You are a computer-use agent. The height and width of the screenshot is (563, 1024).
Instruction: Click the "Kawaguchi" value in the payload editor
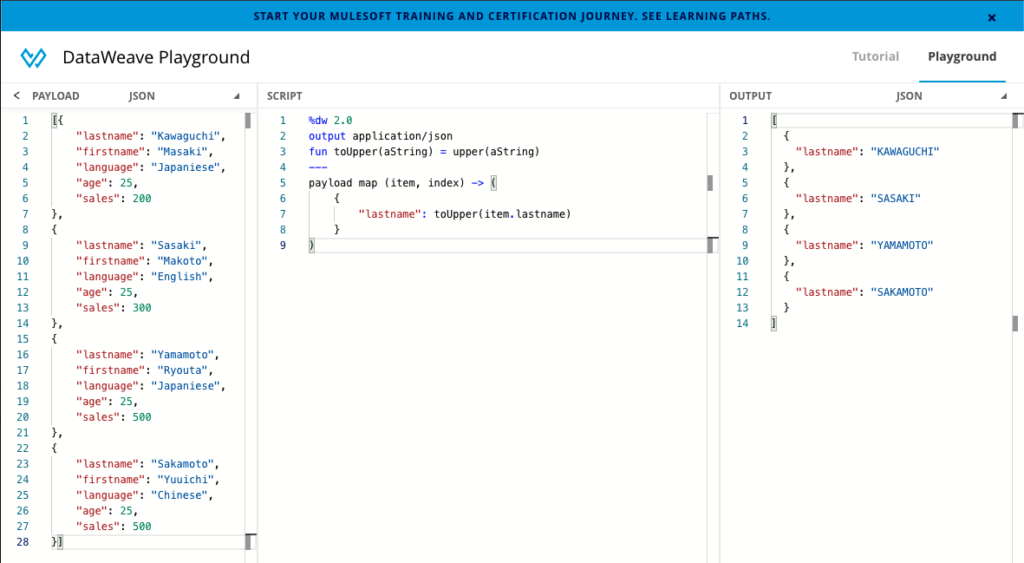(186, 136)
